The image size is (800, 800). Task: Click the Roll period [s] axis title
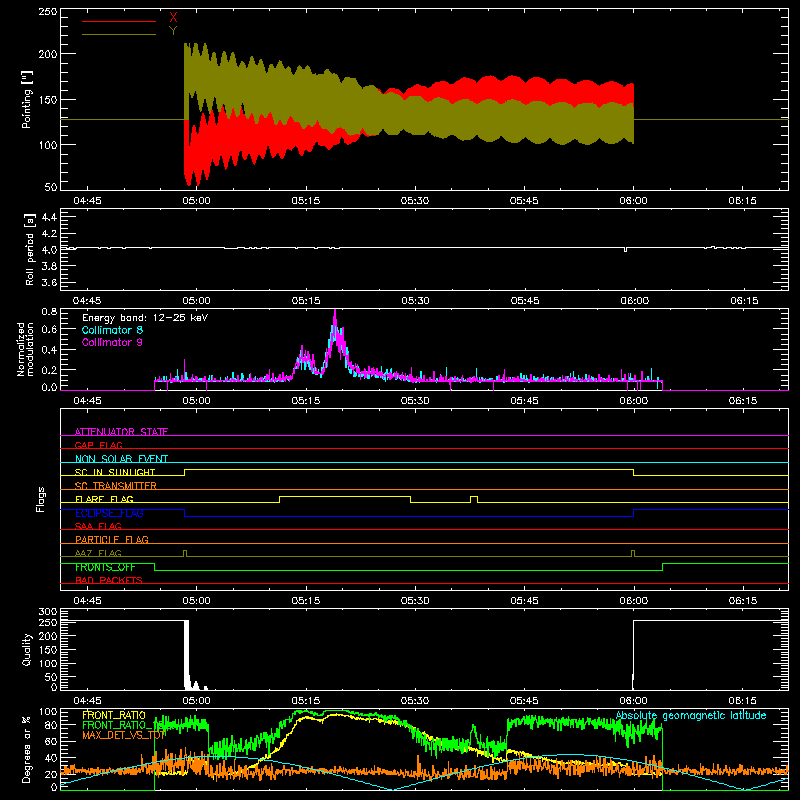[30, 249]
